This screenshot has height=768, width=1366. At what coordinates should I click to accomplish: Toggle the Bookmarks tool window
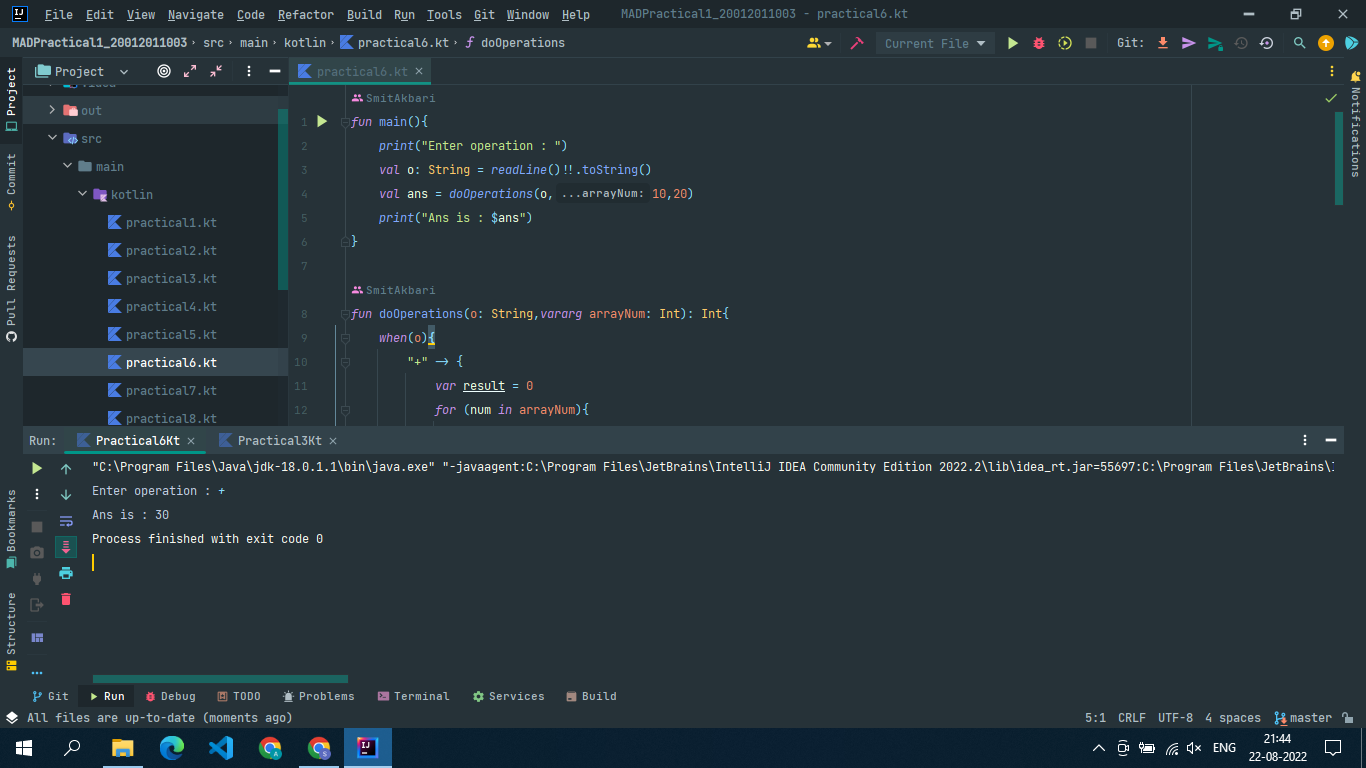(11, 529)
